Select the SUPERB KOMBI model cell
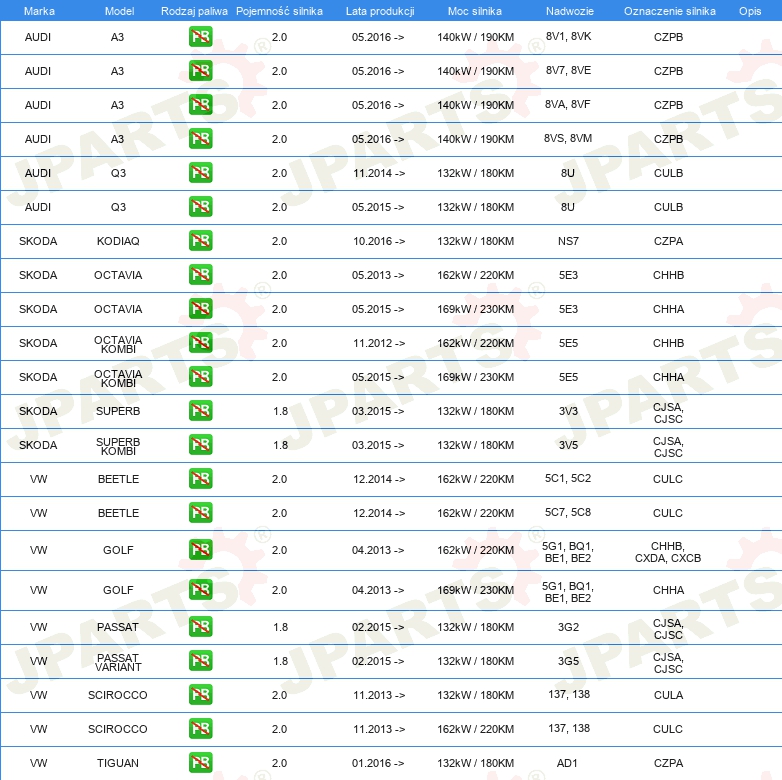 click(x=118, y=446)
